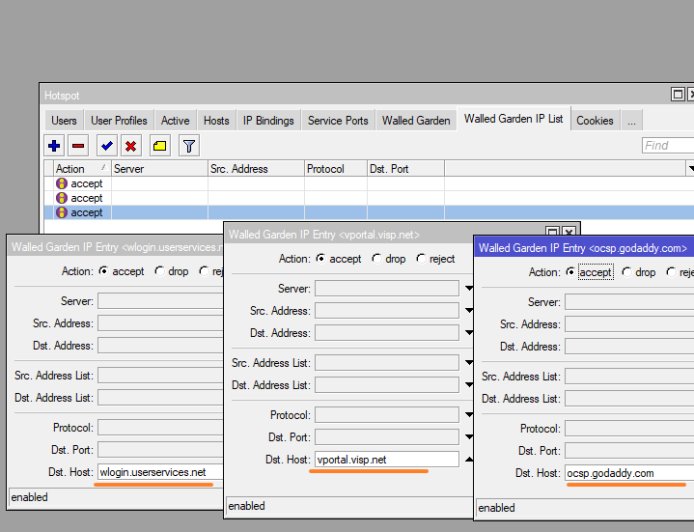Open the Service Ports tab

338,120
